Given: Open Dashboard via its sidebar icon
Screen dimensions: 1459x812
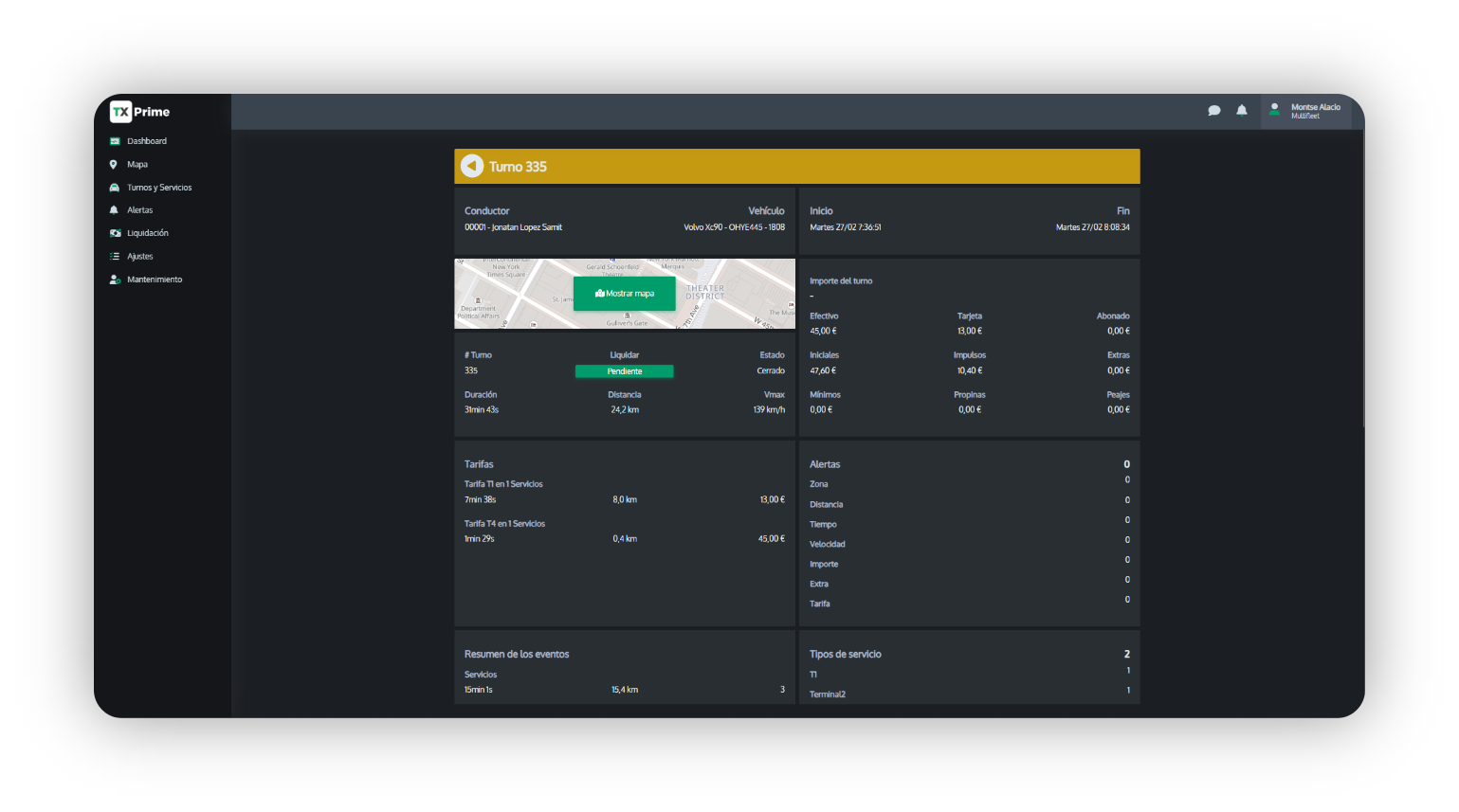Looking at the screenshot, I should click(x=115, y=141).
